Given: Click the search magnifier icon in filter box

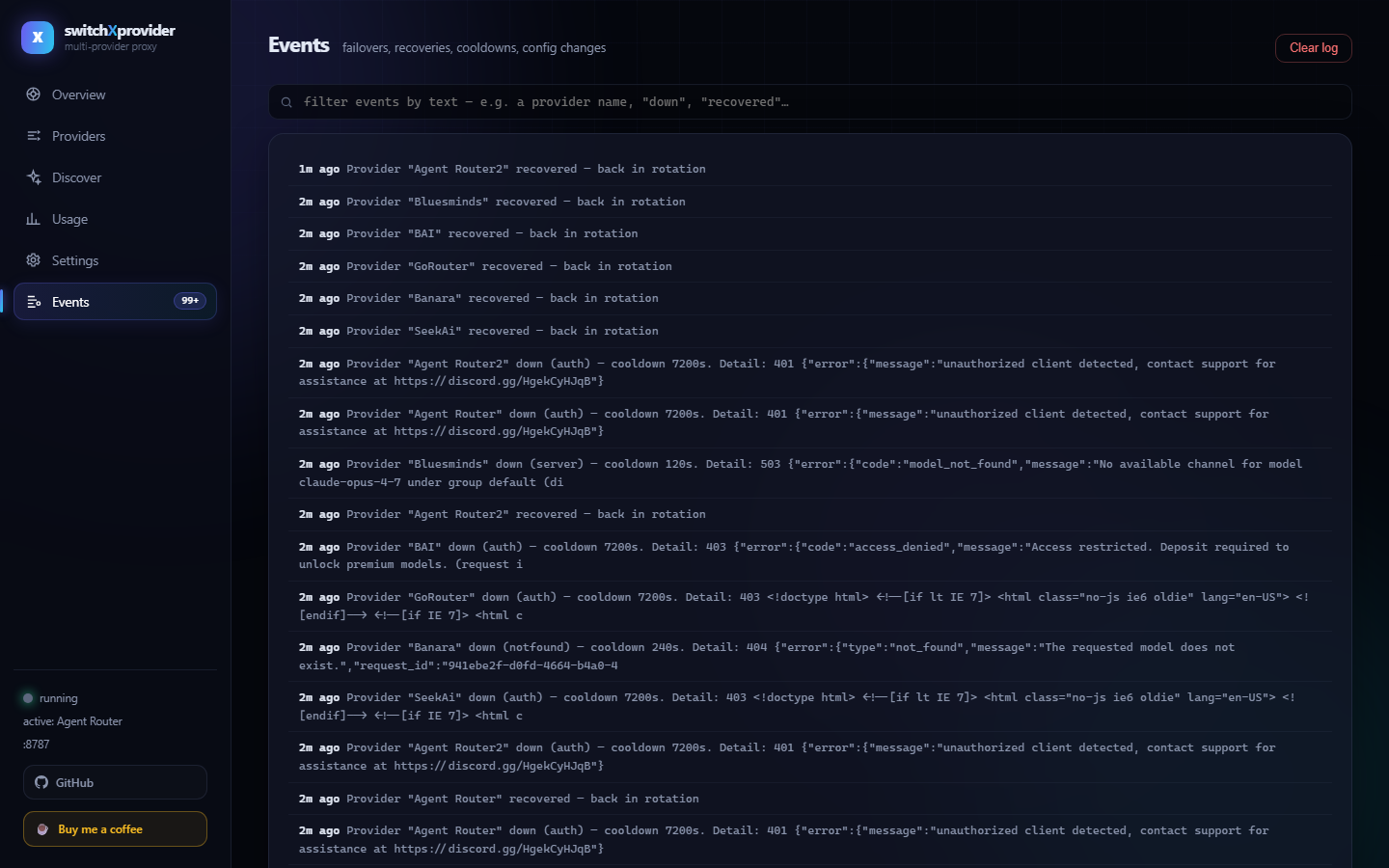Looking at the screenshot, I should (286, 102).
